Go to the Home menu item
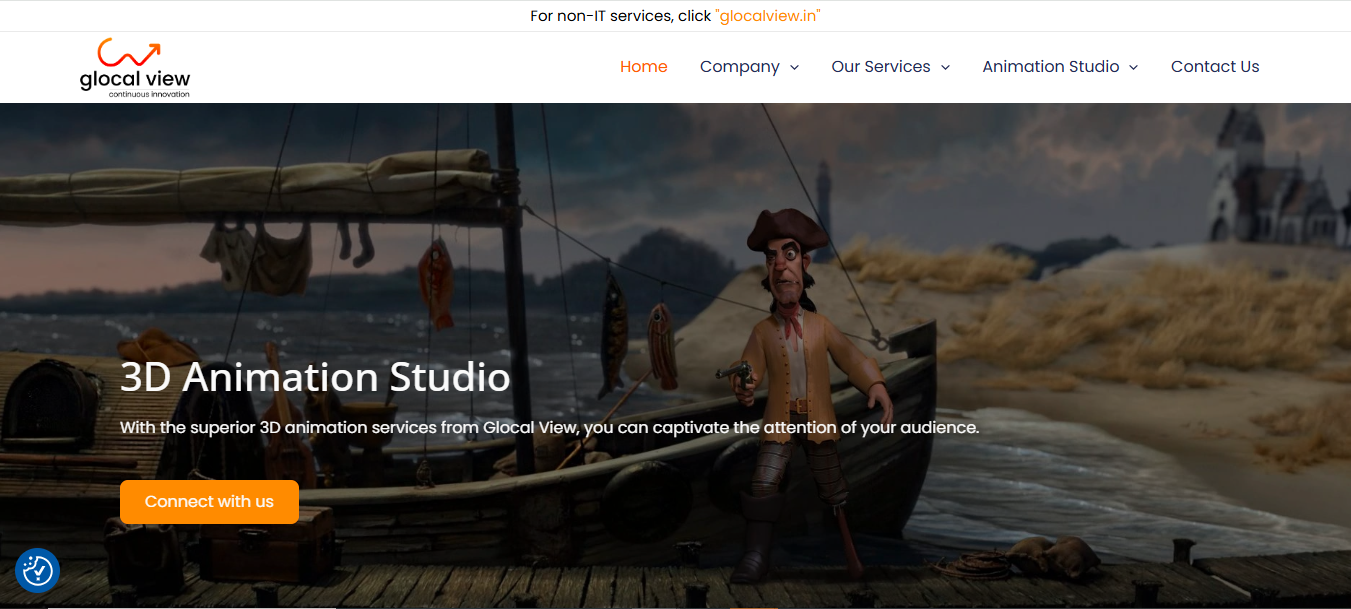 point(644,67)
